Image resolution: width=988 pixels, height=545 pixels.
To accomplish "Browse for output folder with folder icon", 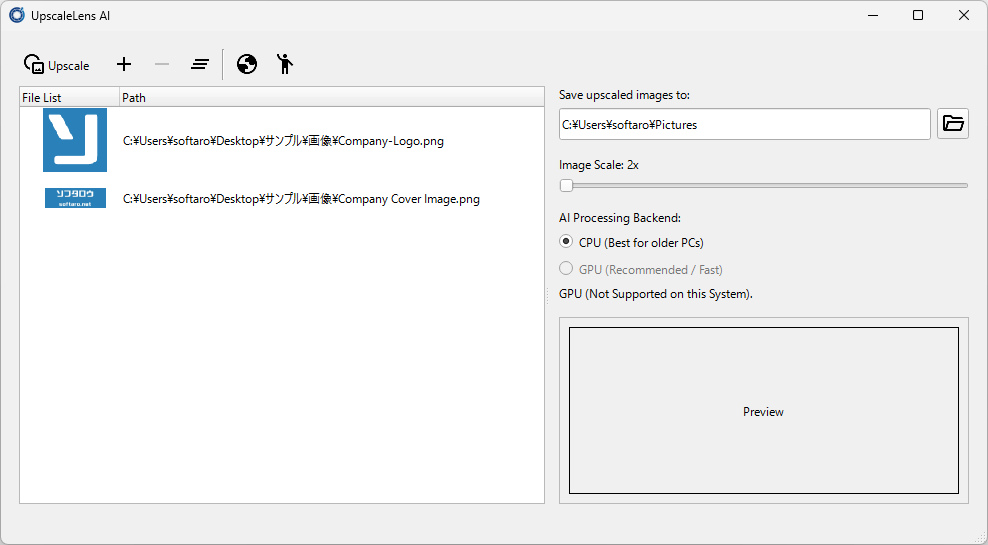I will 953,124.
